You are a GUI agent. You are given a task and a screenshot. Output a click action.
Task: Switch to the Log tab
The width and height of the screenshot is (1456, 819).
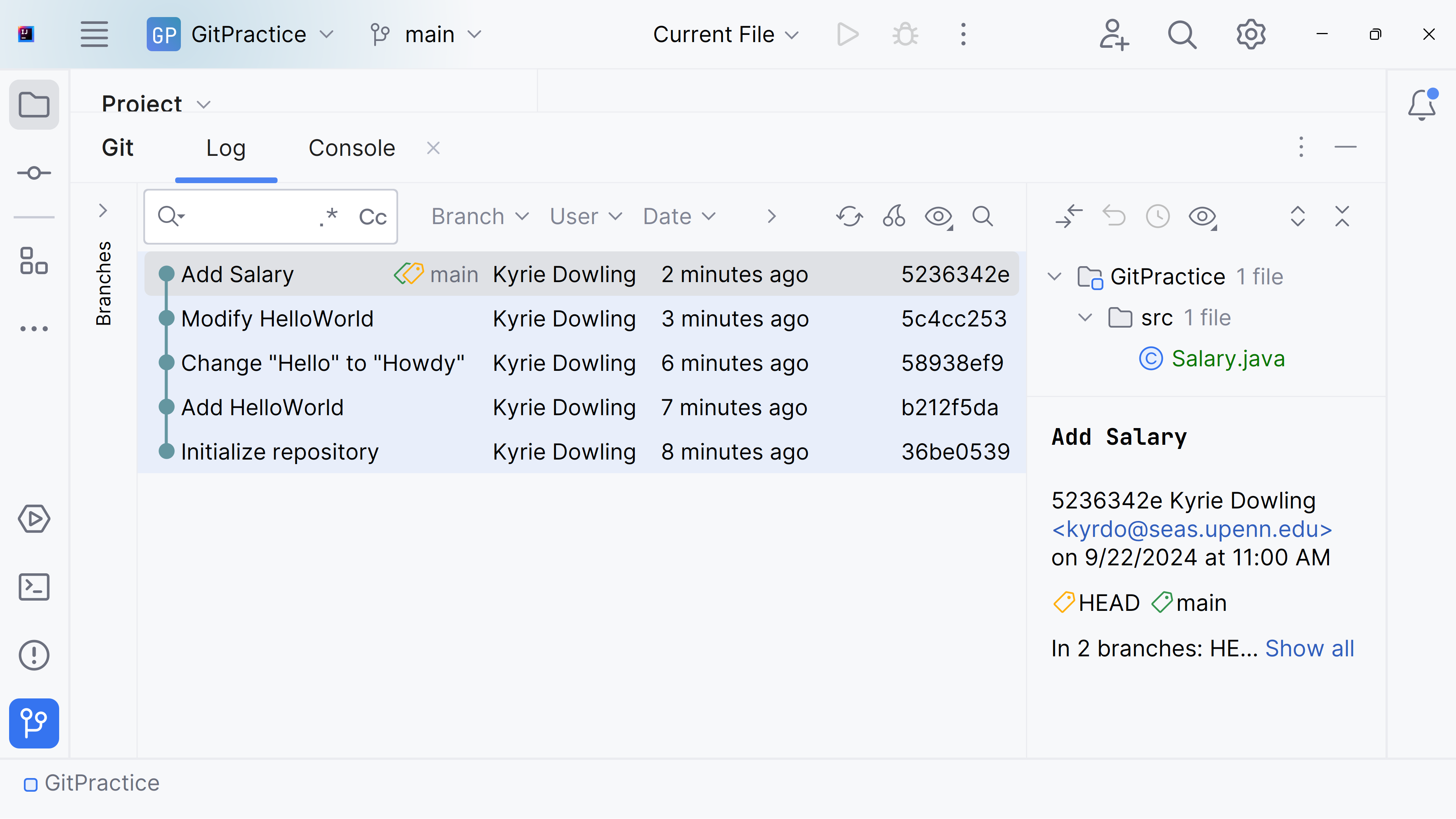pyautogui.click(x=226, y=147)
